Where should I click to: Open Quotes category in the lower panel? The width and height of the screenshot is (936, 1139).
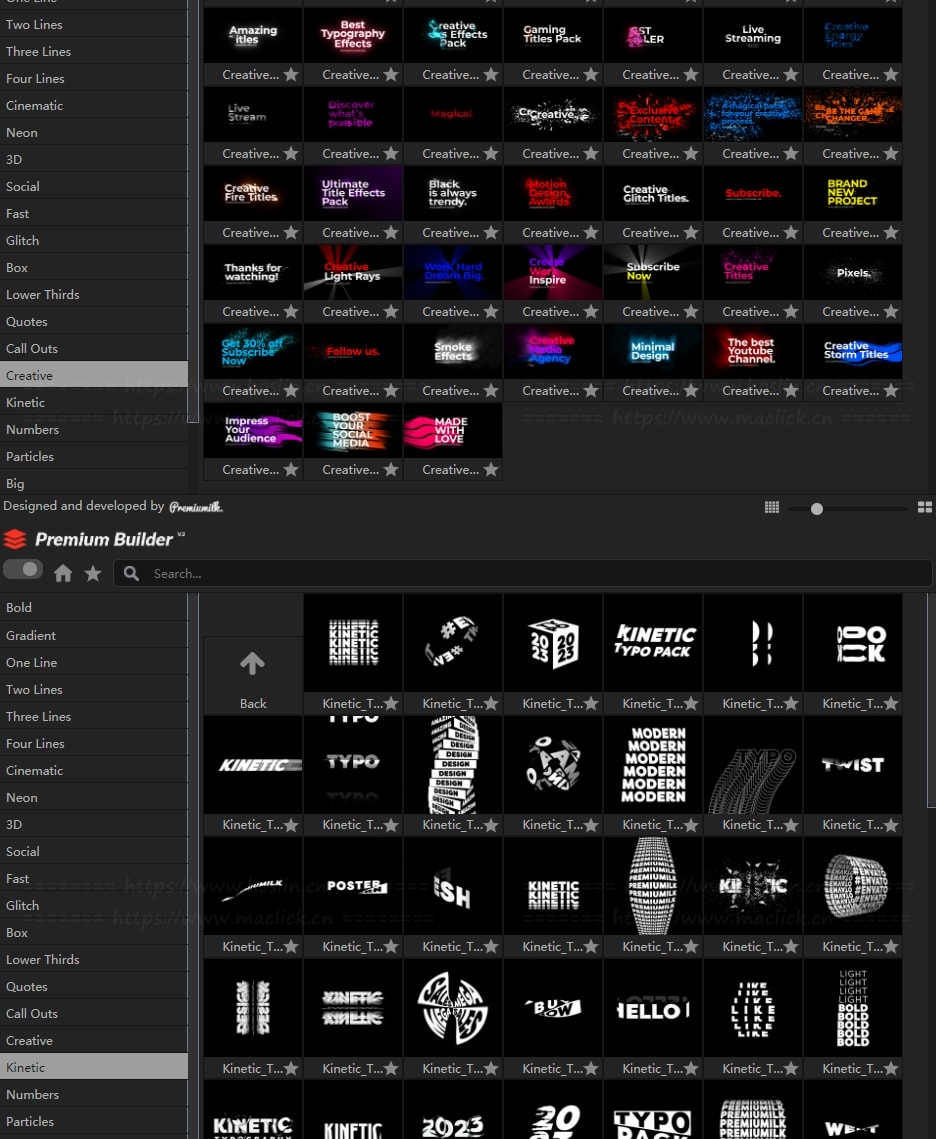pyautogui.click(x=94, y=986)
